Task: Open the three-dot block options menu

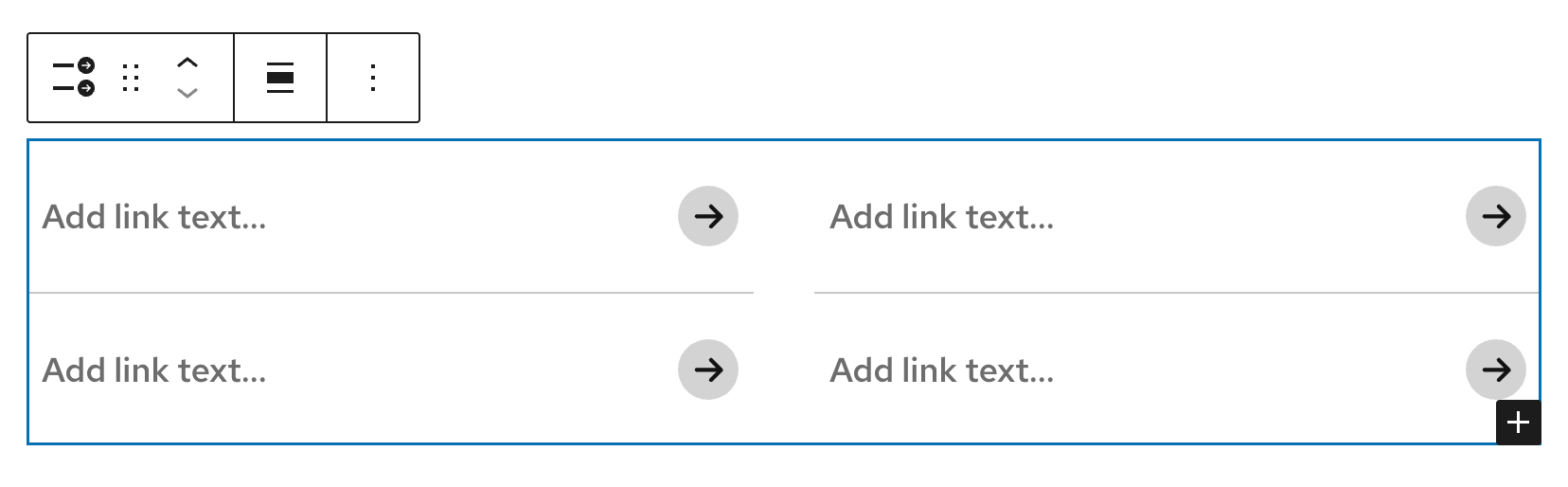Action: click(x=373, y=78)
